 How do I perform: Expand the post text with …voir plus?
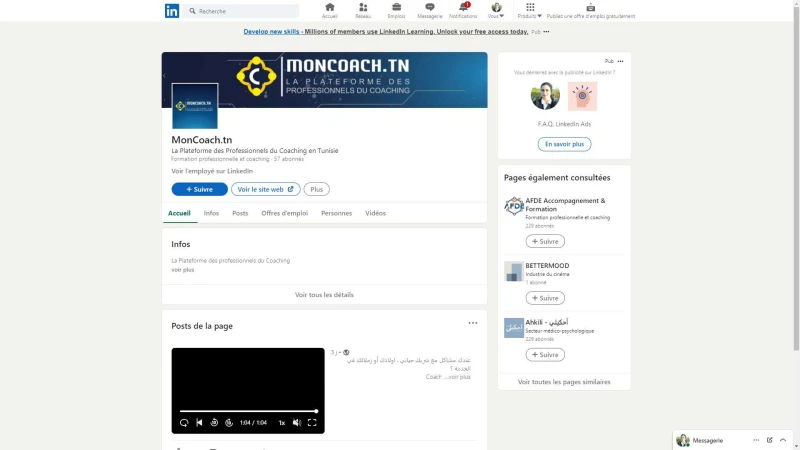point(457,377)
